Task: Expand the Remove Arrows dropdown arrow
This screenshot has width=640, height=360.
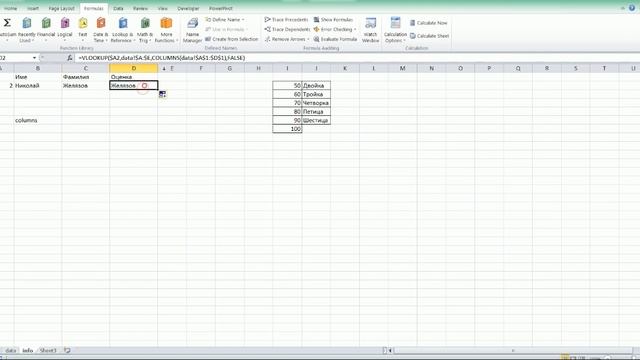Action: pyautogui.click(x=309, y=39)
